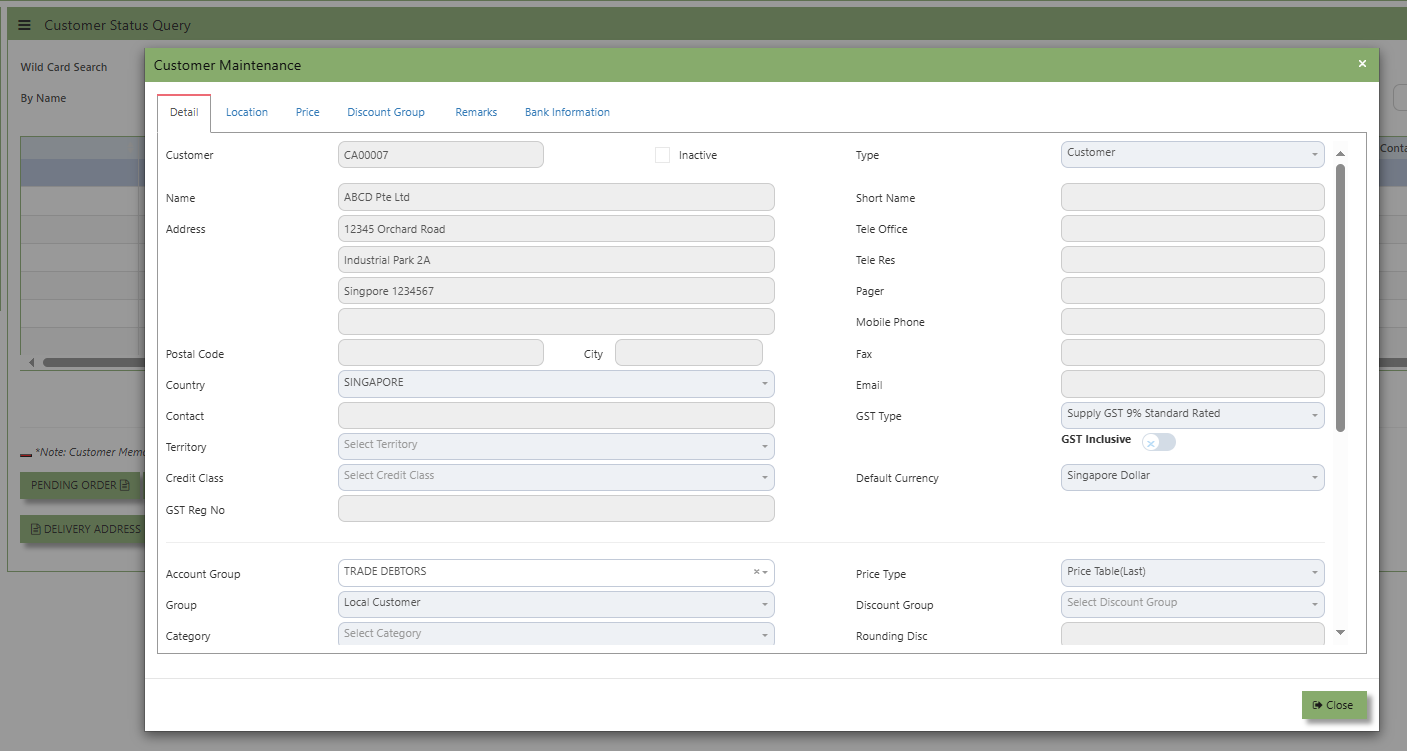This screenshot has height=751, width=1407.
Task: Open the Type dropdown
Action: coord(1192,154)
